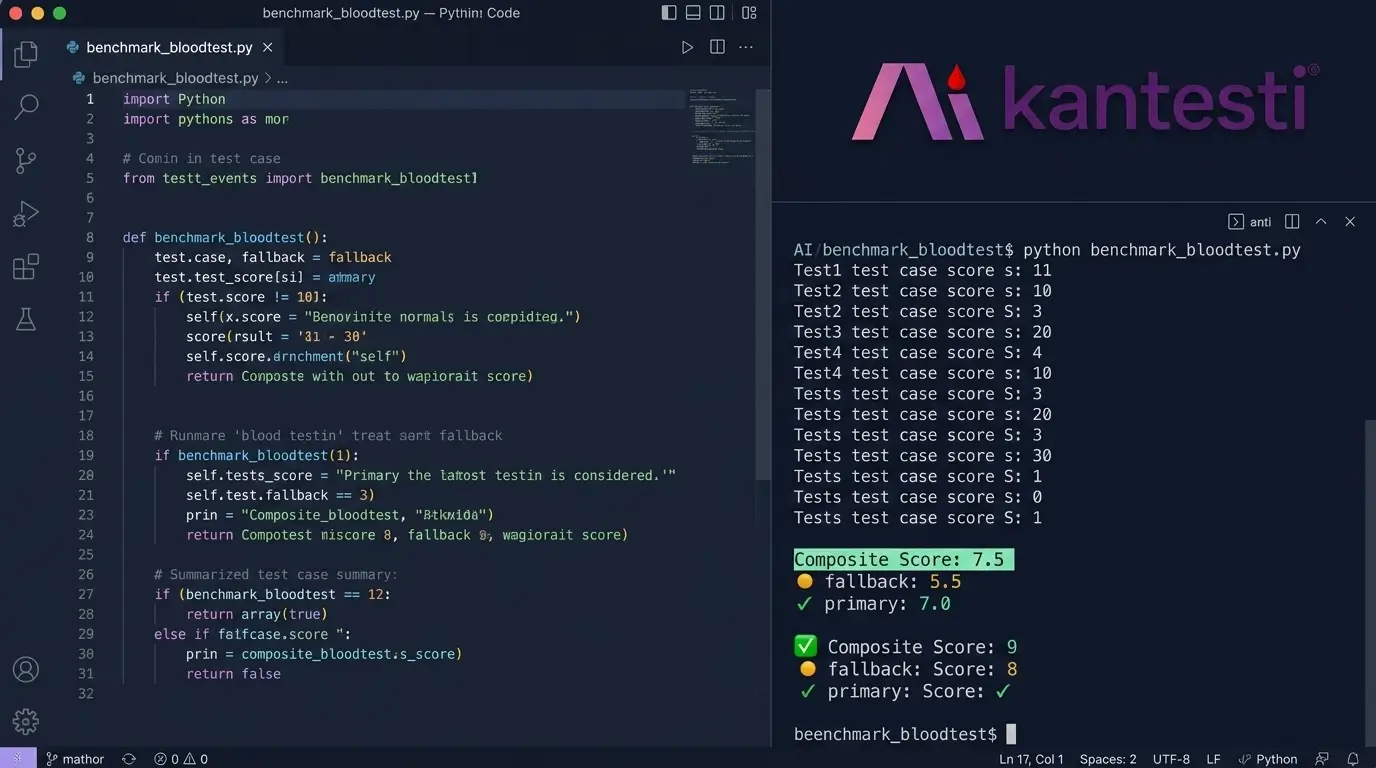The height and width of the screenshot is (768, 1376).
Task: Expand the breadcrumb ellipsis segment
Action: pyautogui.click(x=282, y=78)
